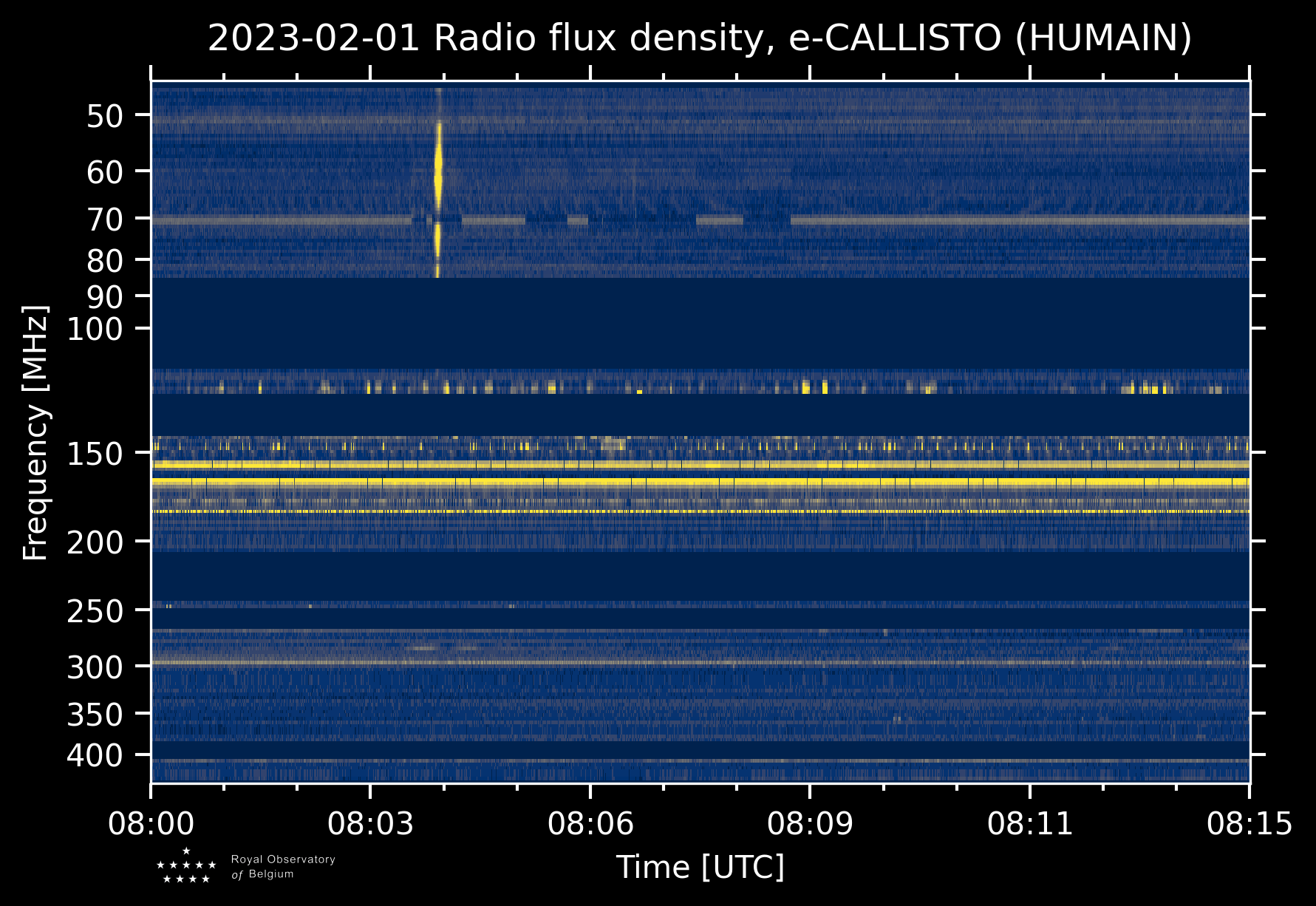Click the Frequency [MHz] axis label
This screenshot has width=1316, height=906.
coord(35,433)
